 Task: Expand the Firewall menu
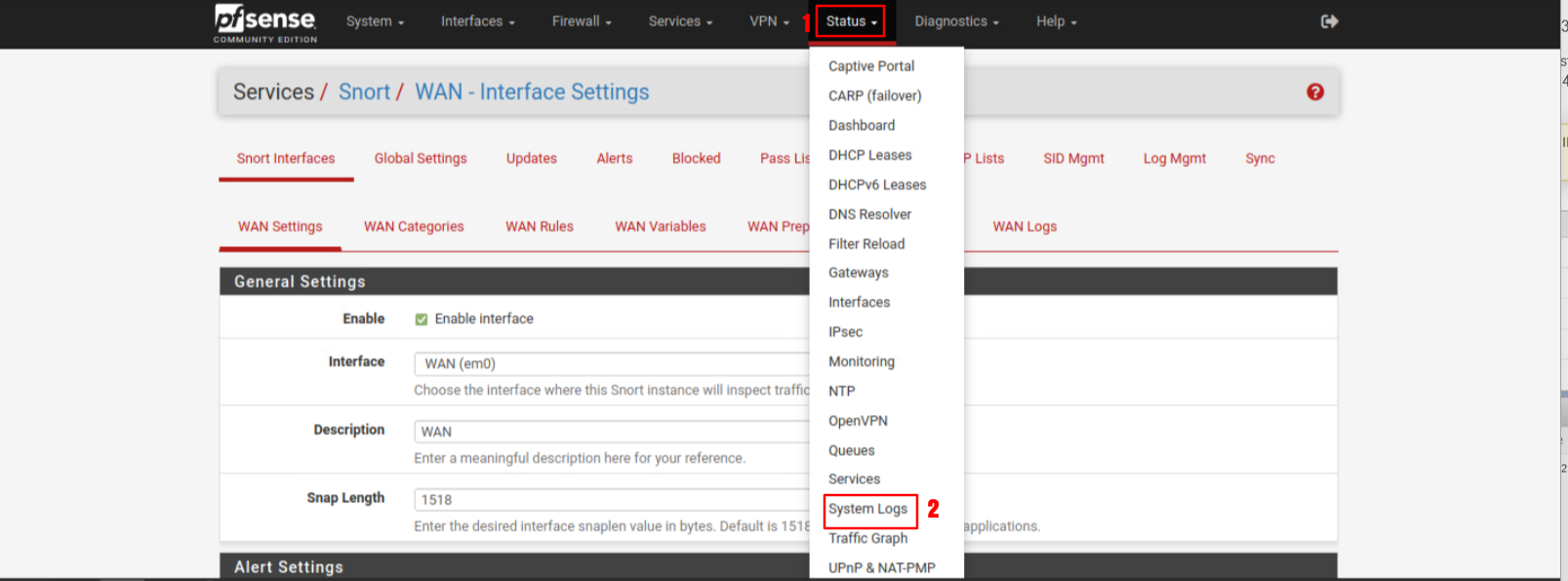582,21
